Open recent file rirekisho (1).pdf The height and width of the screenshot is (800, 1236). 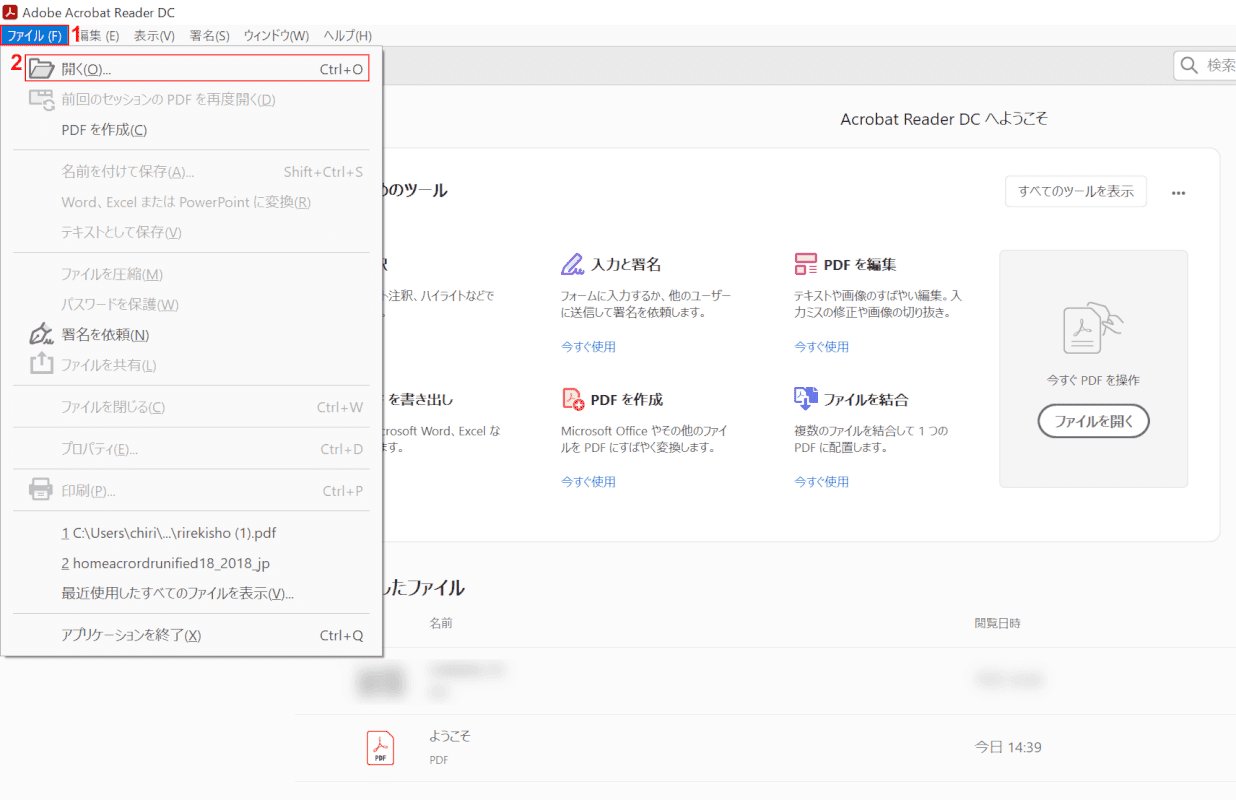click(x=169, y=533)
